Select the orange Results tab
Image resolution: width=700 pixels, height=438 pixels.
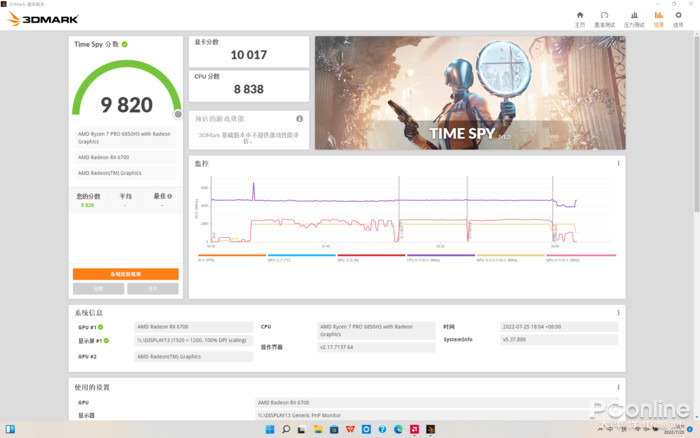point(658,19)
